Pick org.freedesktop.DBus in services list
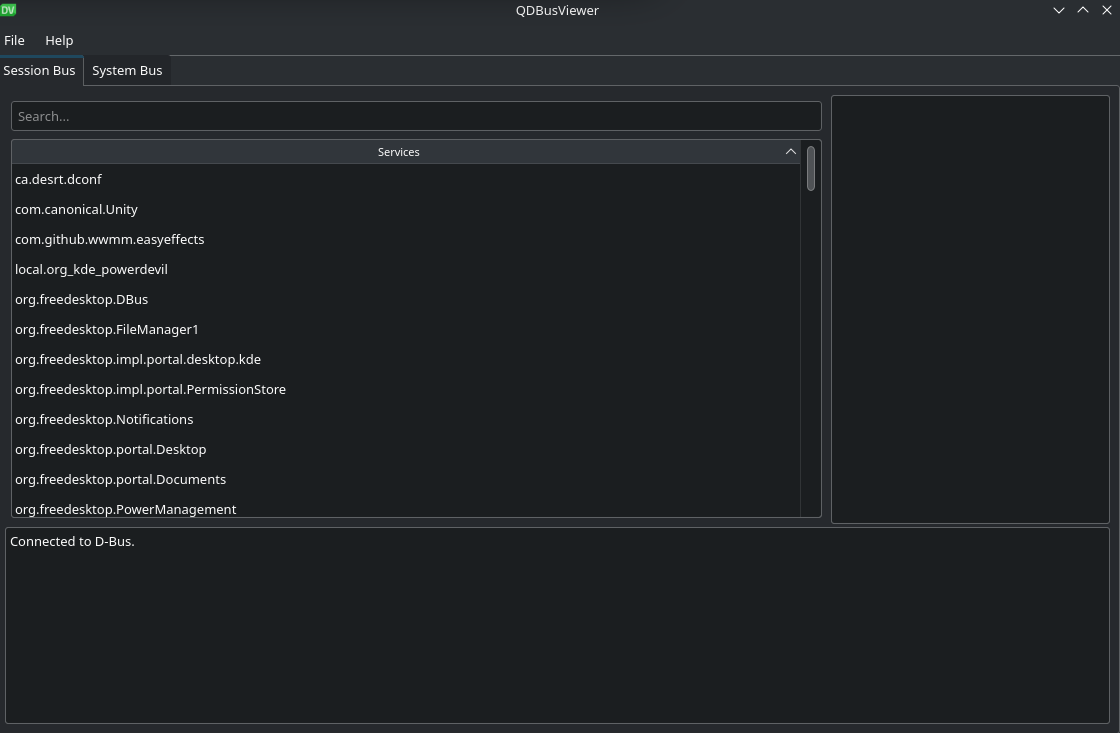Image resolution: width=1120 pixels, height=733 pixels. [x=81, y=300]
